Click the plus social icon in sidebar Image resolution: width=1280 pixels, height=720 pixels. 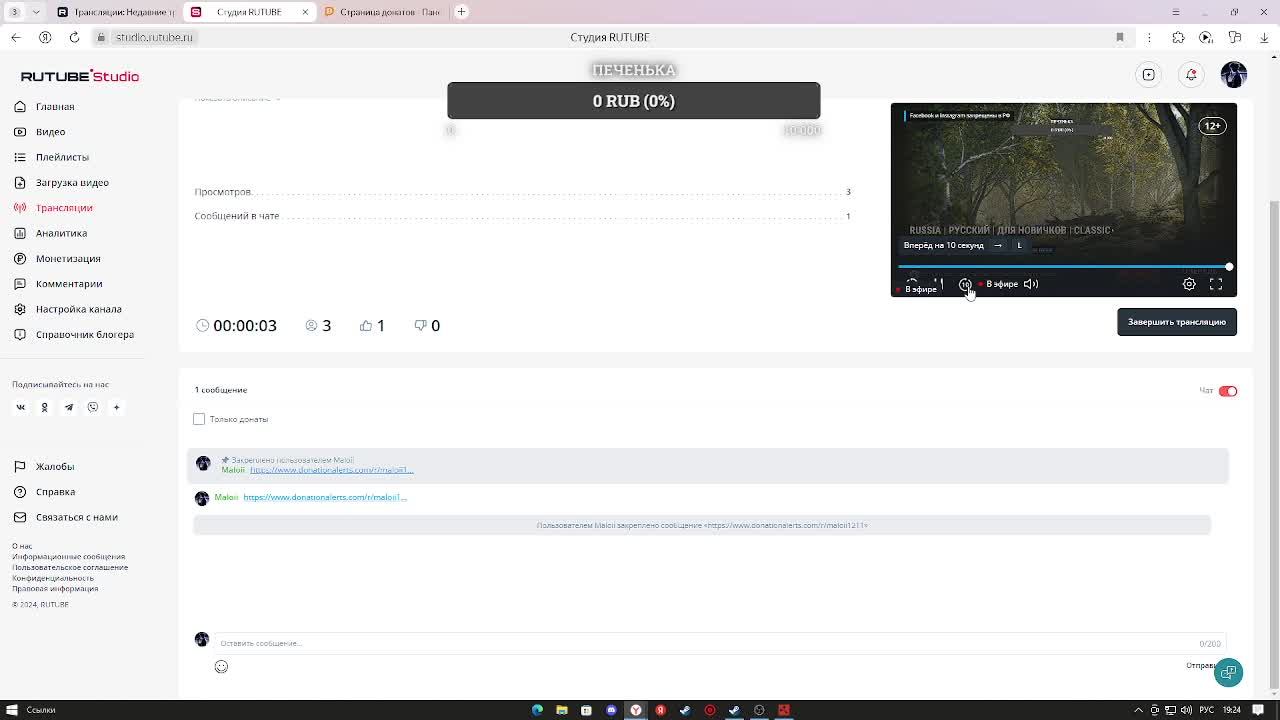pos(116,407)
